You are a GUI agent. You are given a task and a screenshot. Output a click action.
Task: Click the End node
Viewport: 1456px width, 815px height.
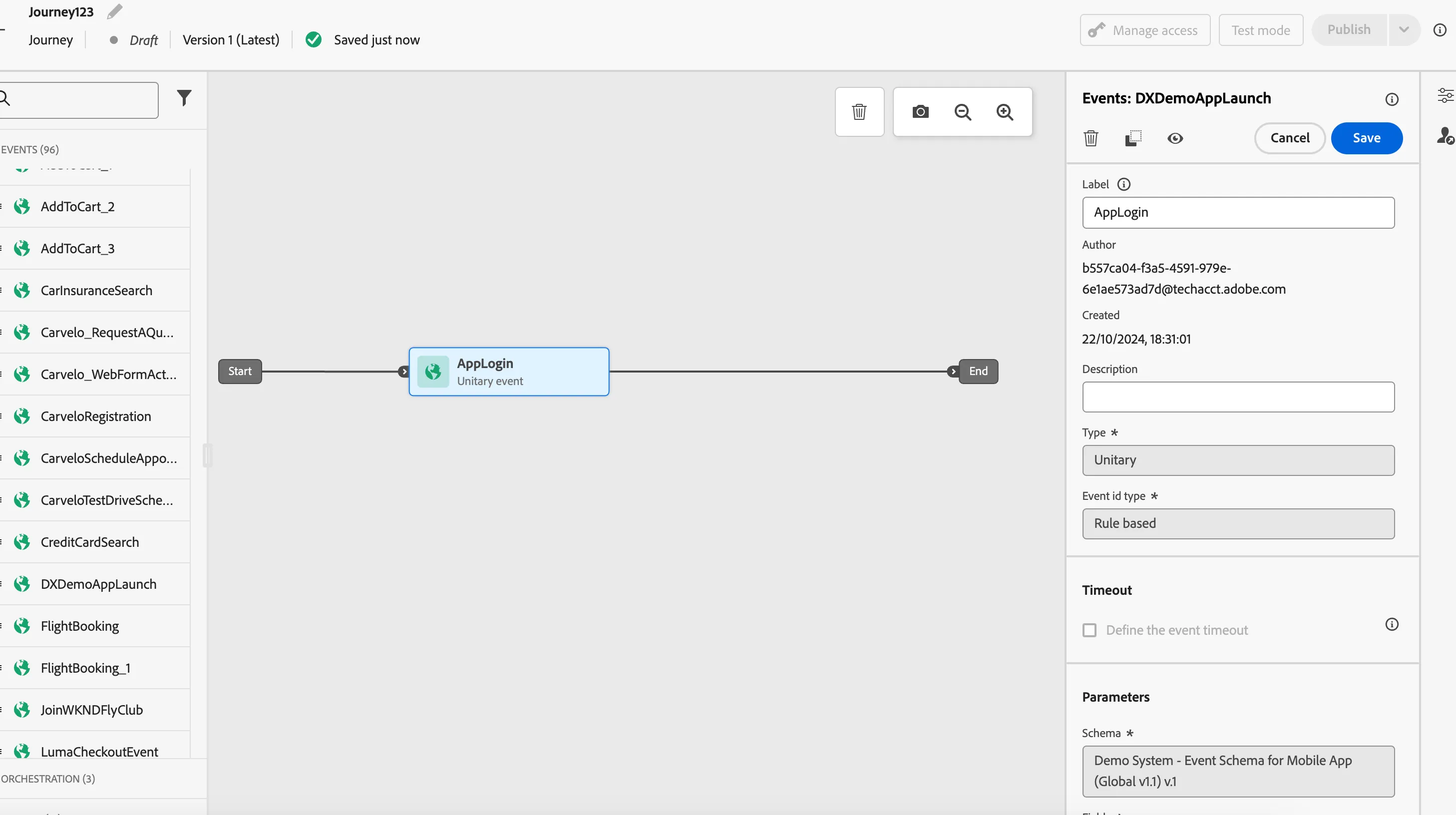click(978, 372)
